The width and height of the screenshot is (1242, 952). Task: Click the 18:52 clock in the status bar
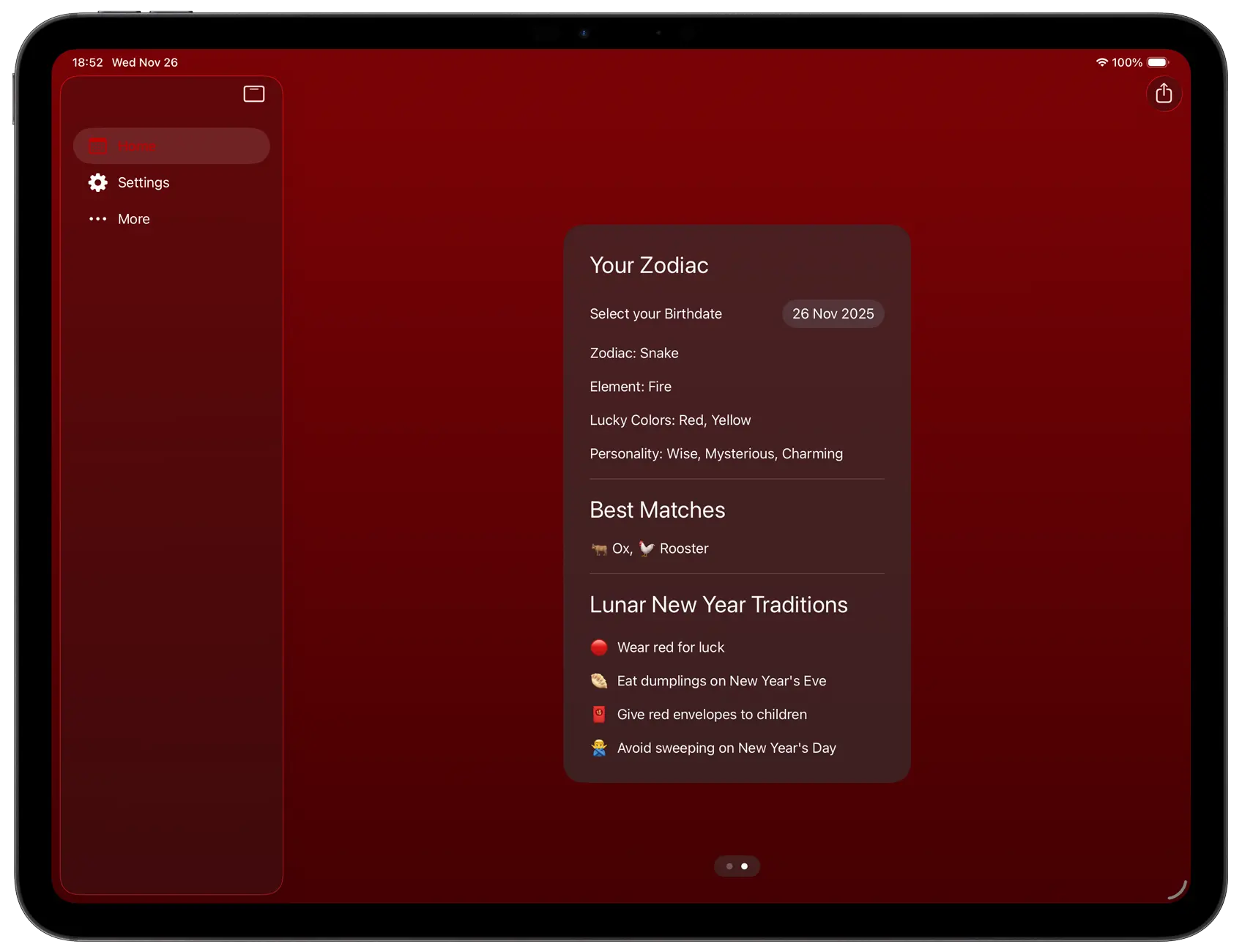(87, 62)
